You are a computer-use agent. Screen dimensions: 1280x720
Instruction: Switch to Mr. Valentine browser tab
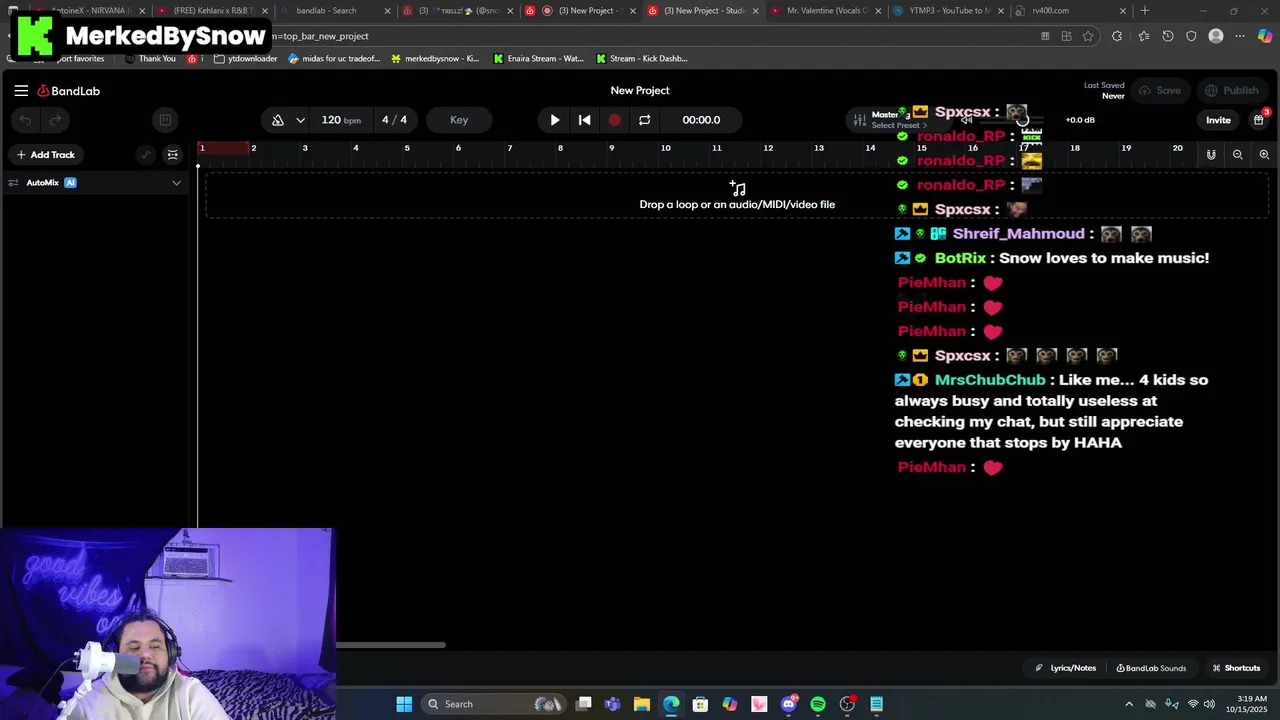point(825,11)
